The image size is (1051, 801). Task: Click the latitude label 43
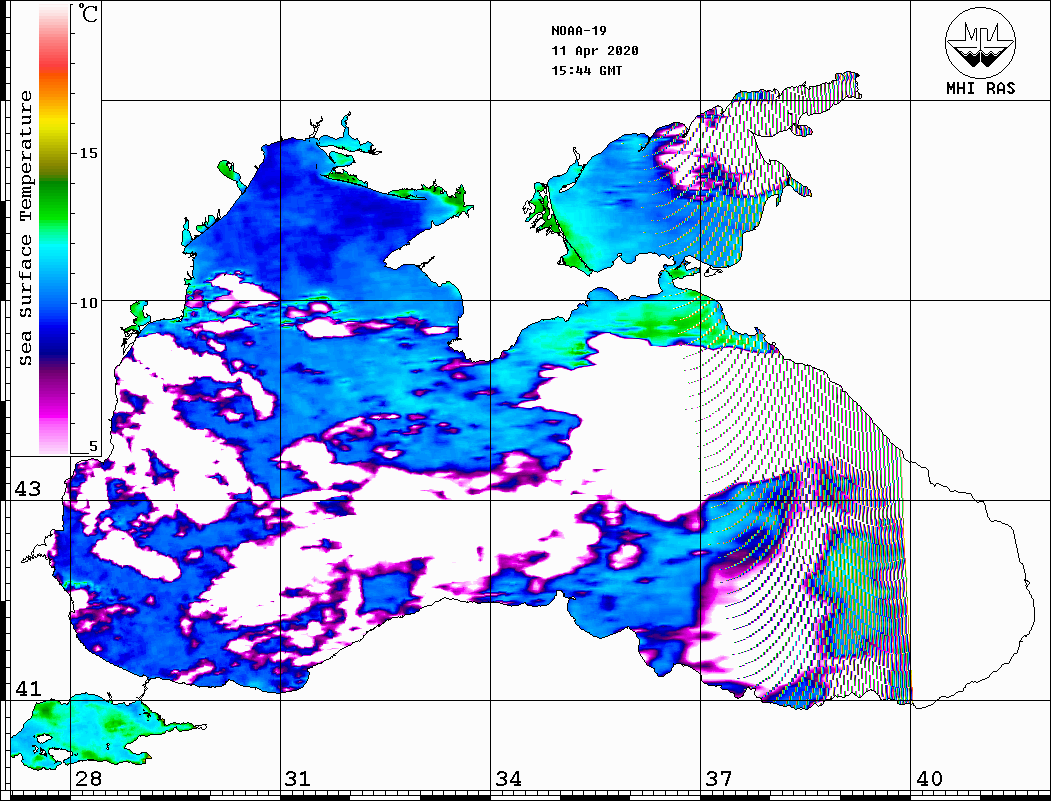pyautogui.click(x=28, y=489)
